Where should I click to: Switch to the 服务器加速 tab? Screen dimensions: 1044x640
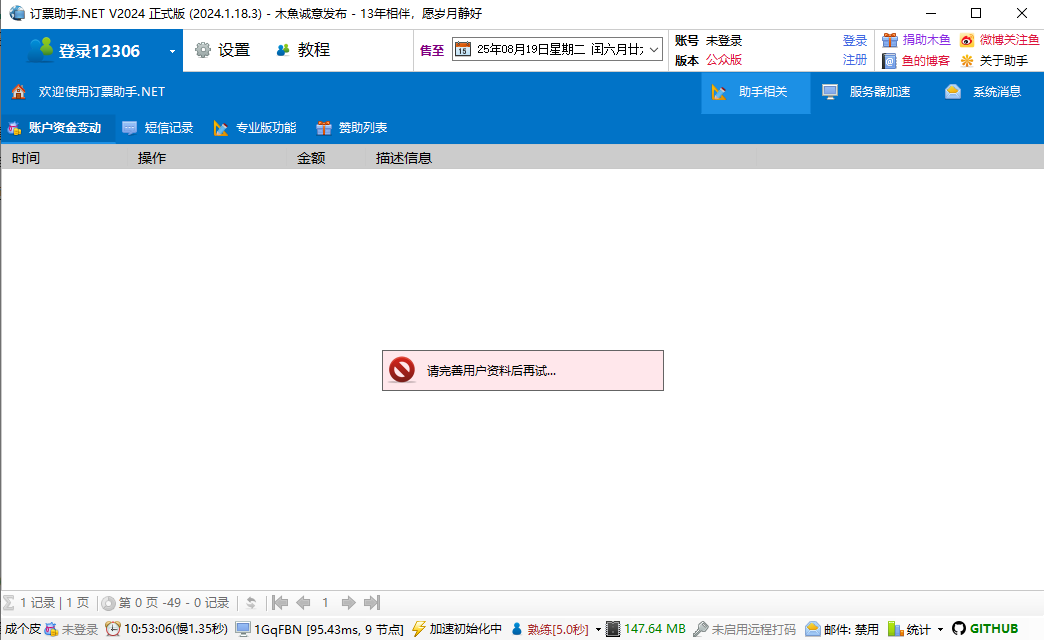[866, 92]
